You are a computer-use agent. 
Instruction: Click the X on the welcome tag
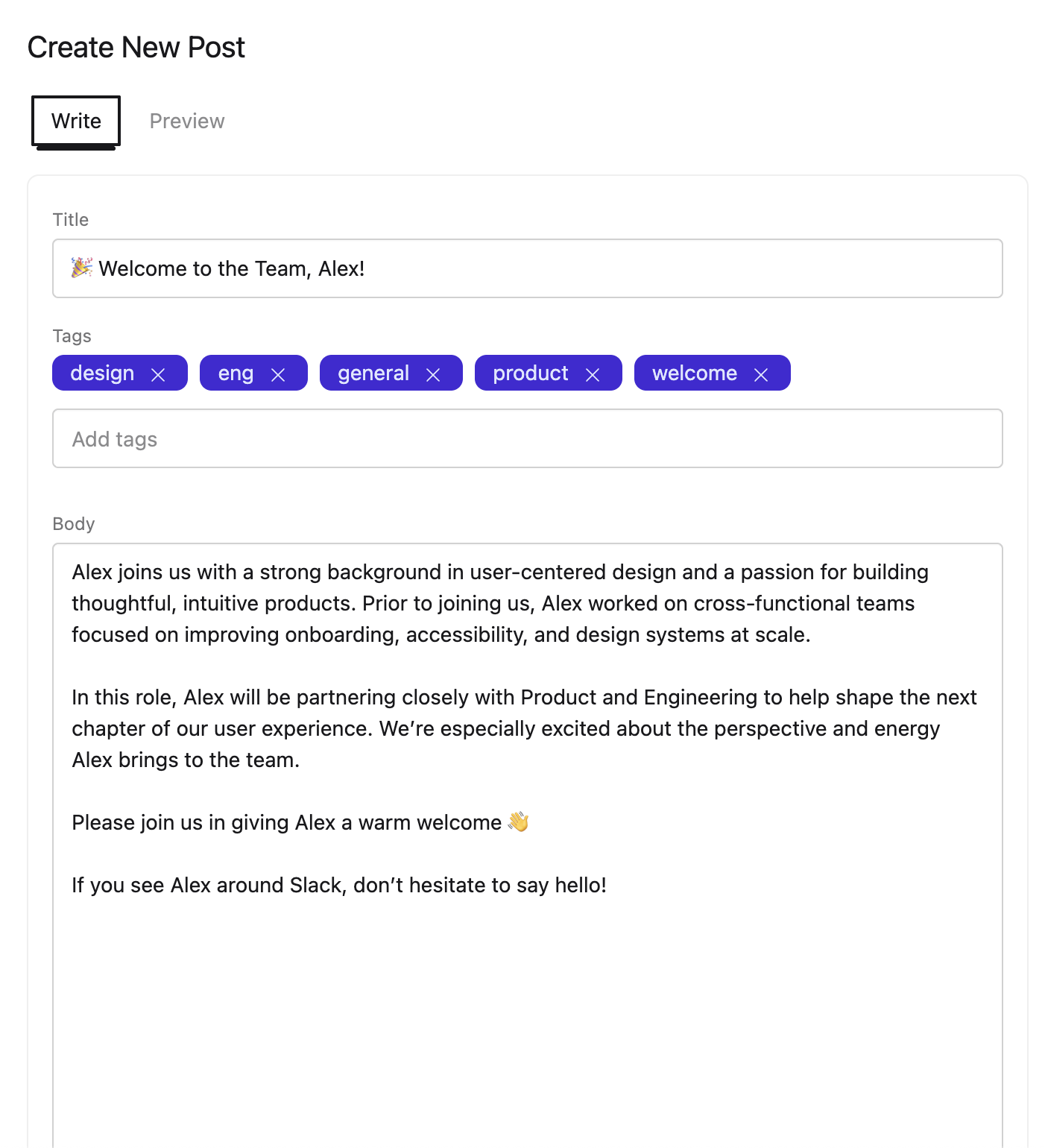pyautogui.click(x=761, y=375)
